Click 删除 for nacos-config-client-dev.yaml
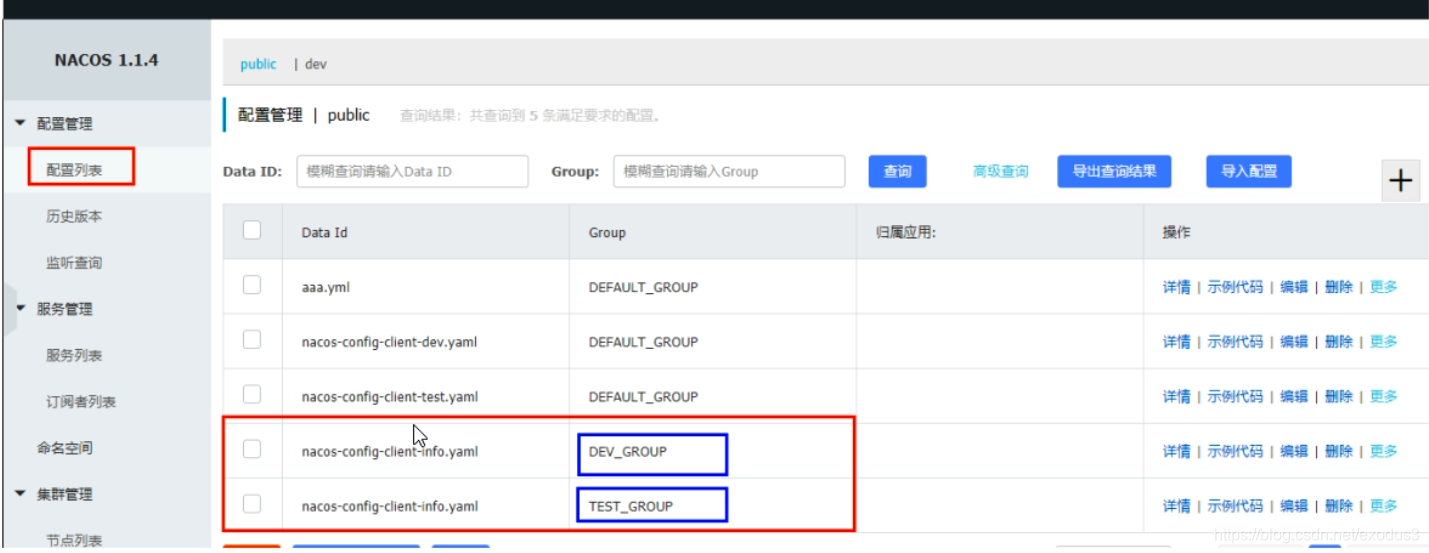This screenshot has height=553, width=1429. point(1339,341)
